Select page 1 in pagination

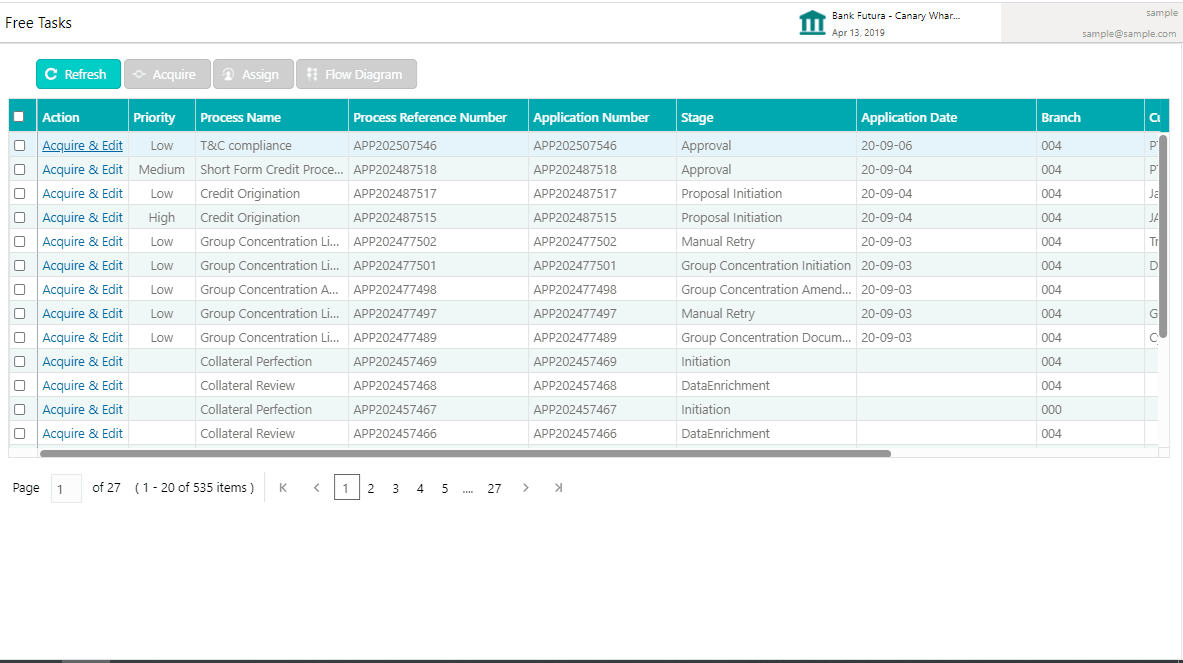point(346,488)
